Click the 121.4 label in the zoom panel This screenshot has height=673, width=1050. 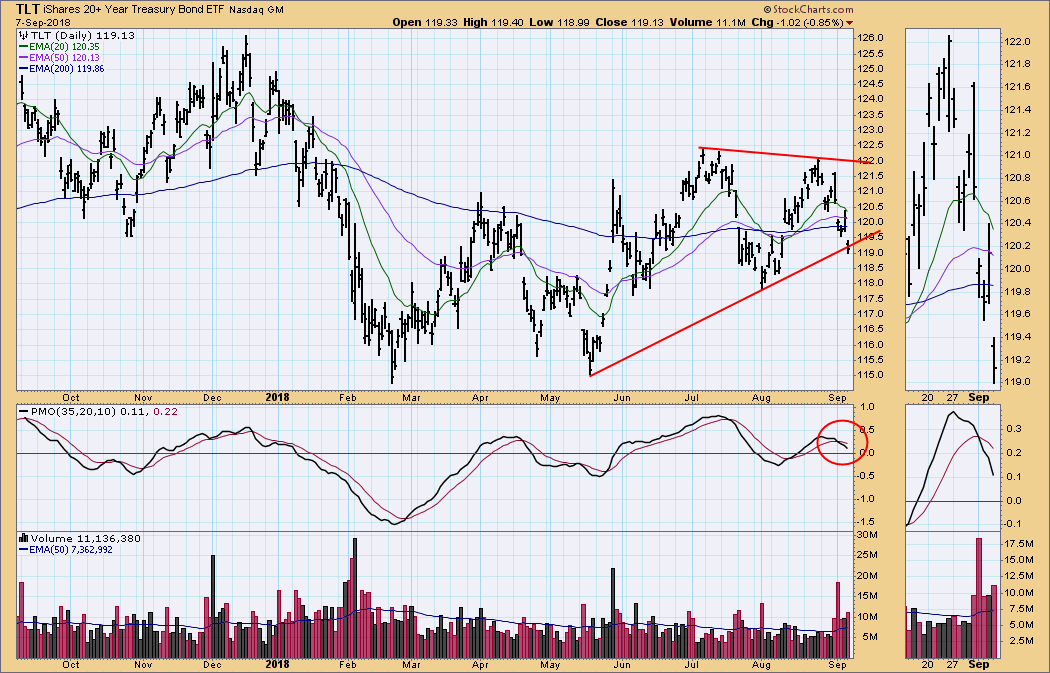1019,110
